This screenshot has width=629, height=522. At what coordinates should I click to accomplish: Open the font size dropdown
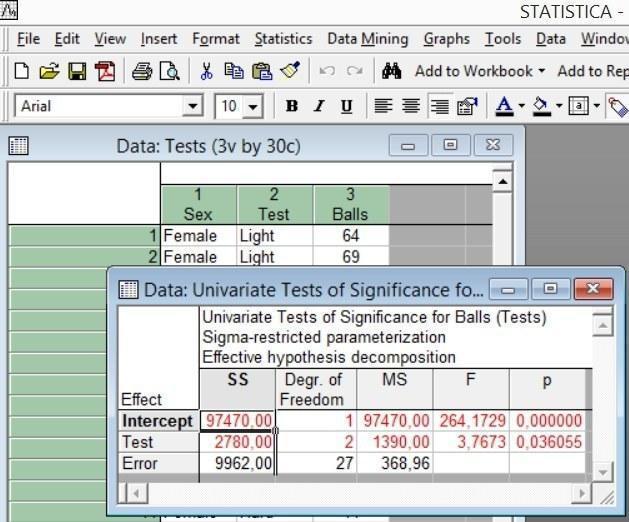[252, 106]
